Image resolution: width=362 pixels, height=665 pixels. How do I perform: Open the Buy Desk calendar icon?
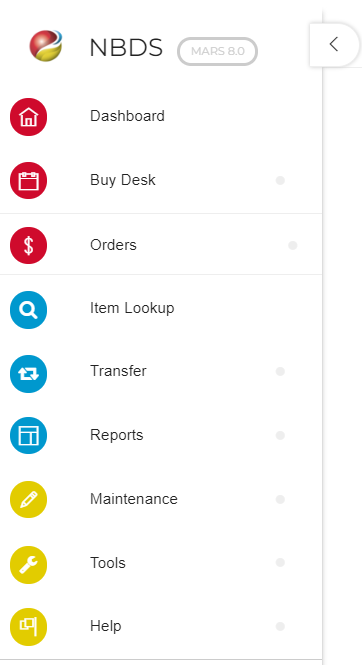(x=28, y=181)
